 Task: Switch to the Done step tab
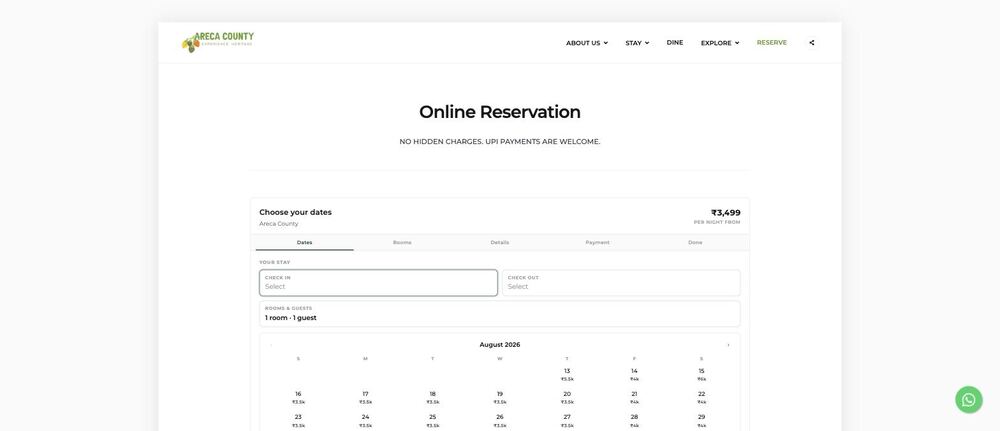point(695,242)
